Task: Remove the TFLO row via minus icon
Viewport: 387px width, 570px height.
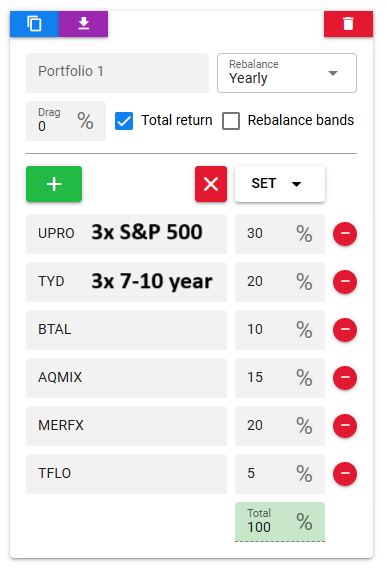Action: [345, 474]
